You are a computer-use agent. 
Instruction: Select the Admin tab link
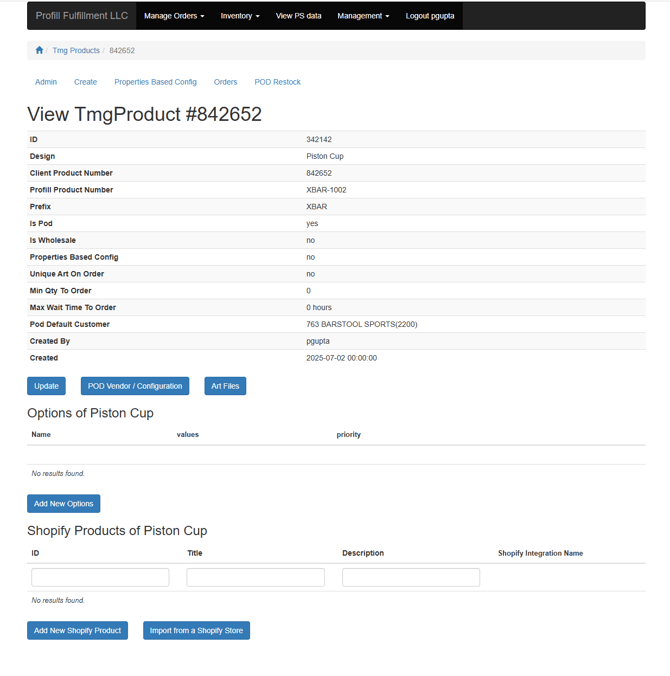[46, 82]
